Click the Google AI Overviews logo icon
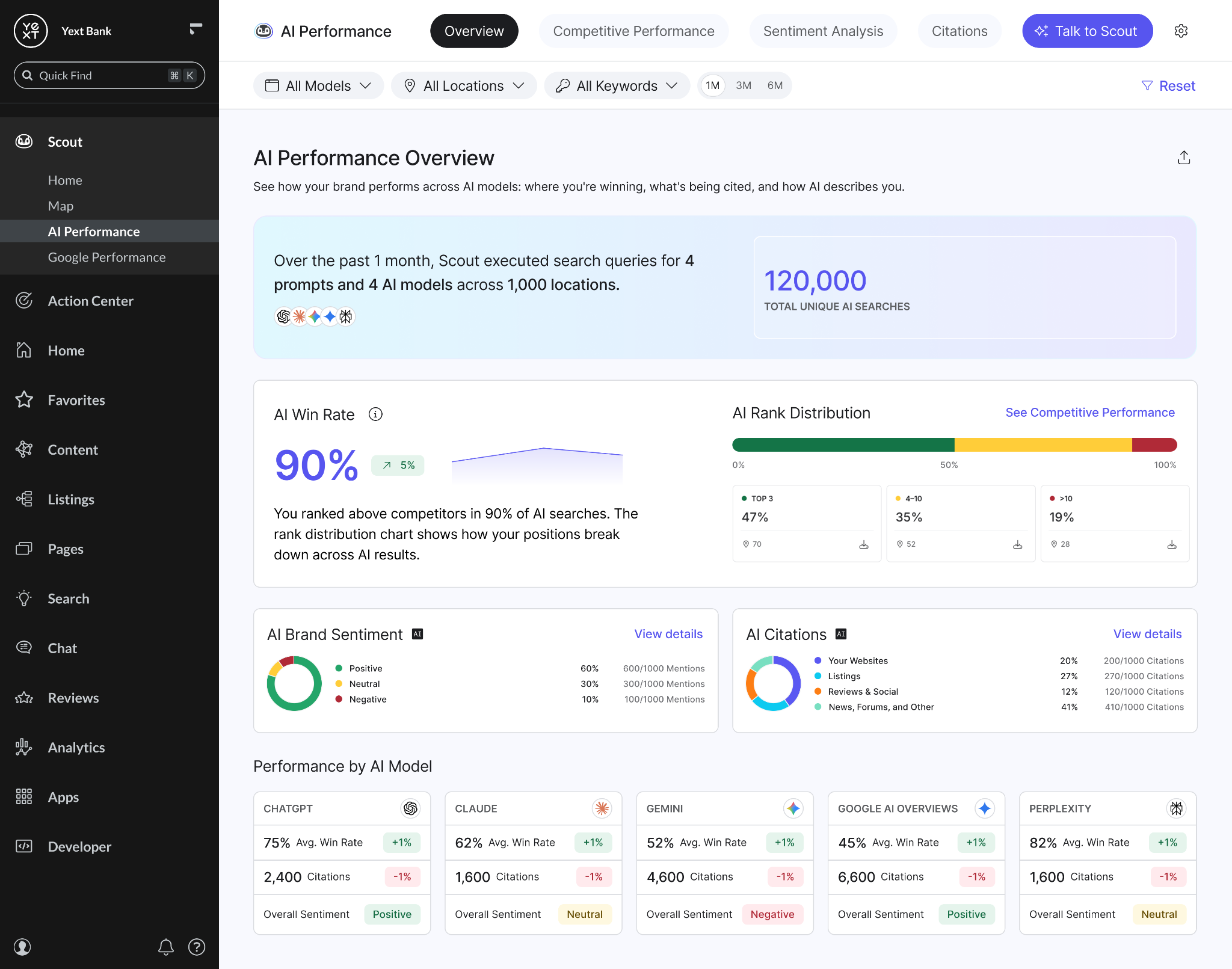 coord(985,808)
